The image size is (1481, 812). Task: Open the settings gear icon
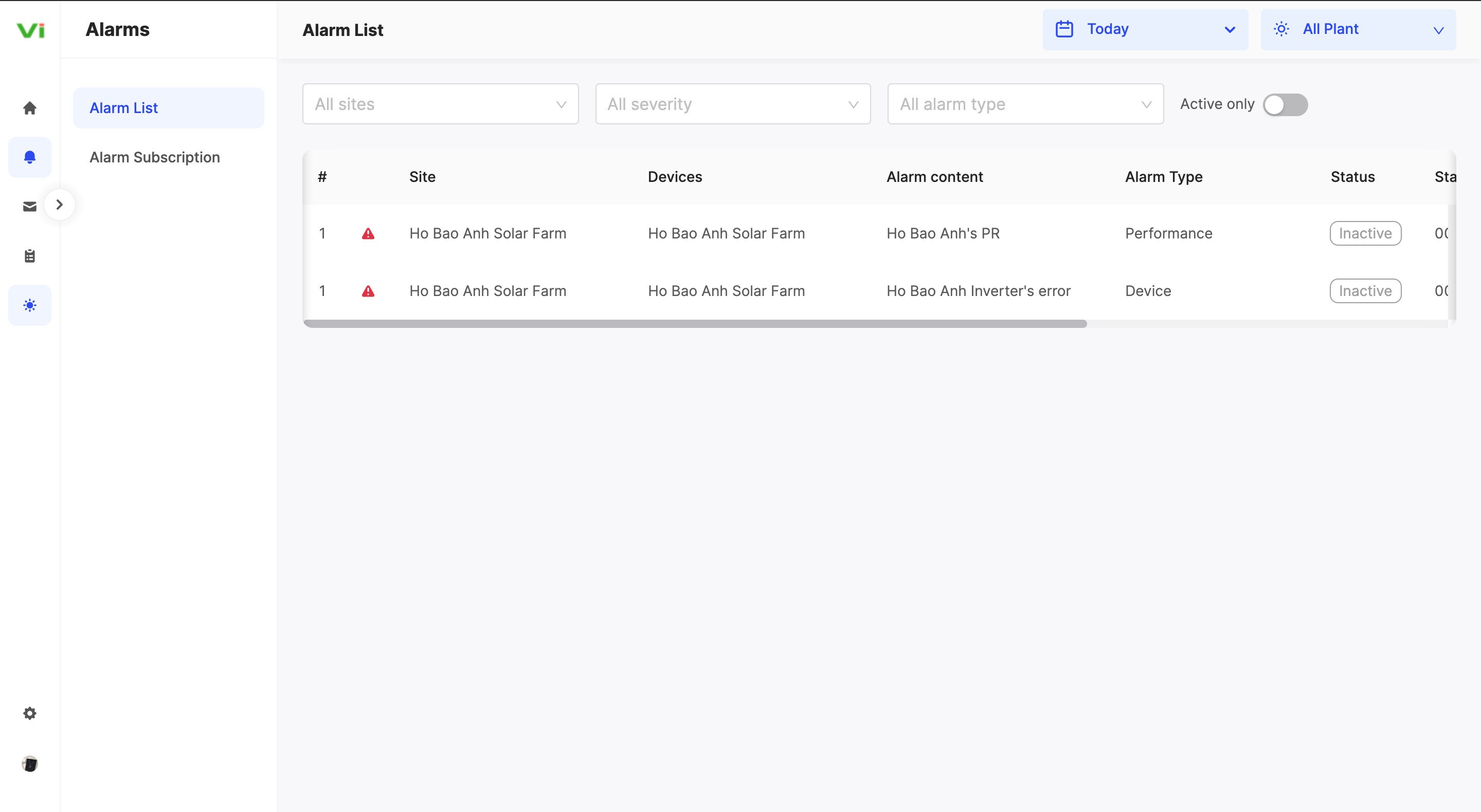[x=30, y=713]
